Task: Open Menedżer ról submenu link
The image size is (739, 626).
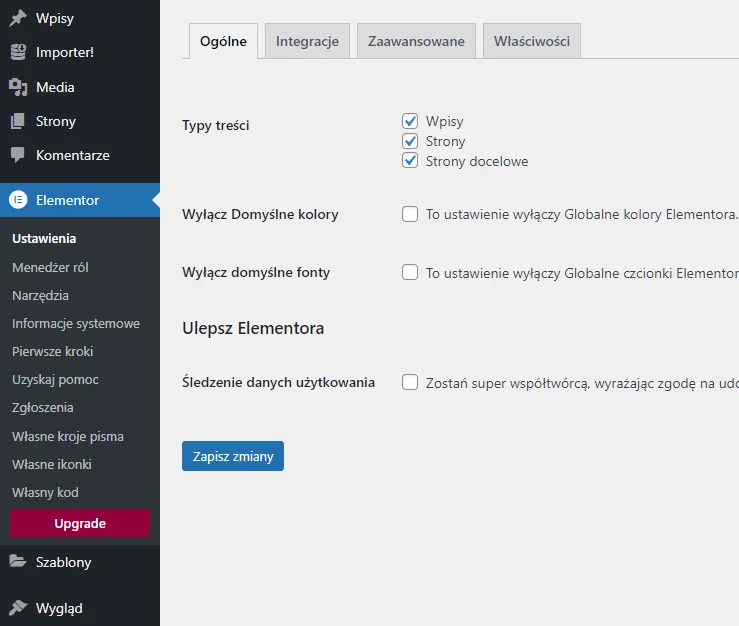Action: click(50, 267)
